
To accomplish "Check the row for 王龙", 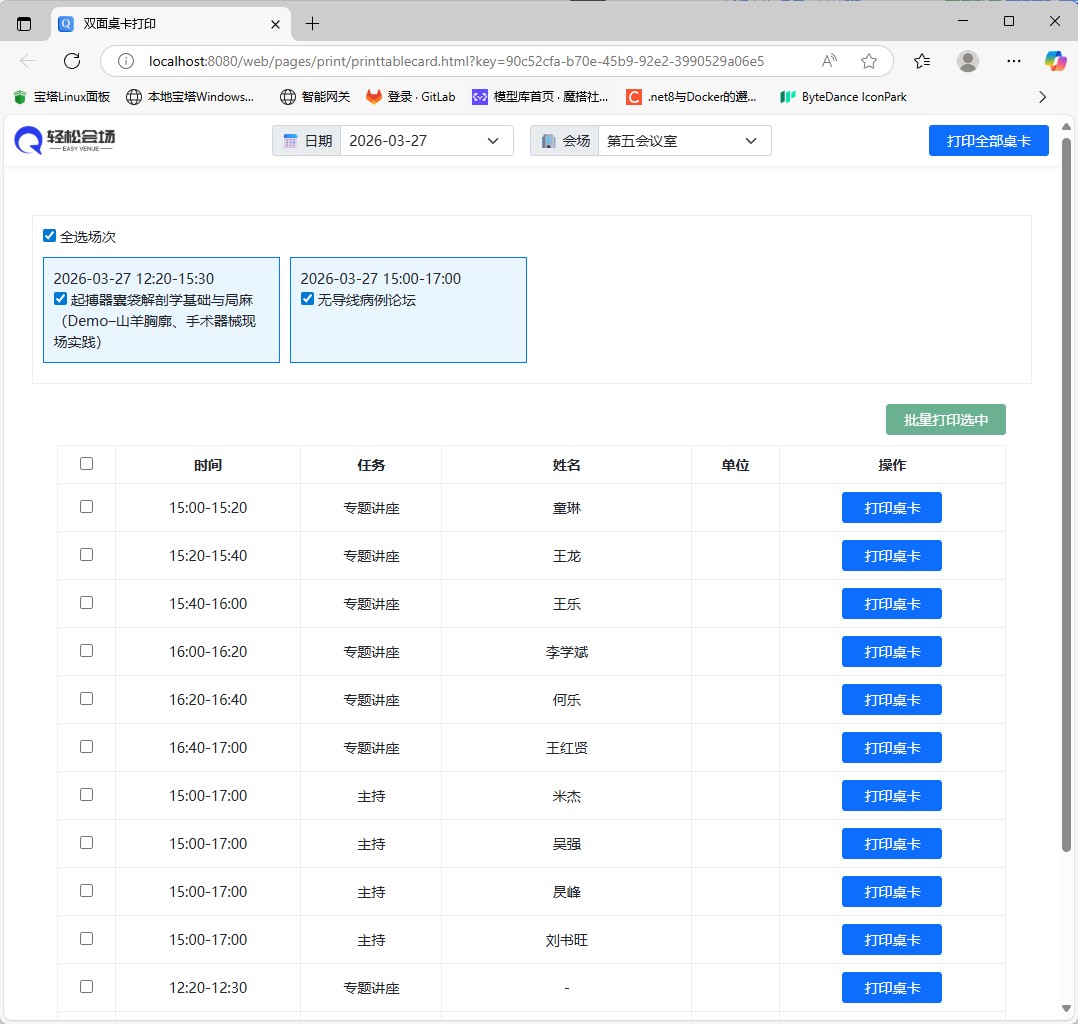I will tap(87, 555).
